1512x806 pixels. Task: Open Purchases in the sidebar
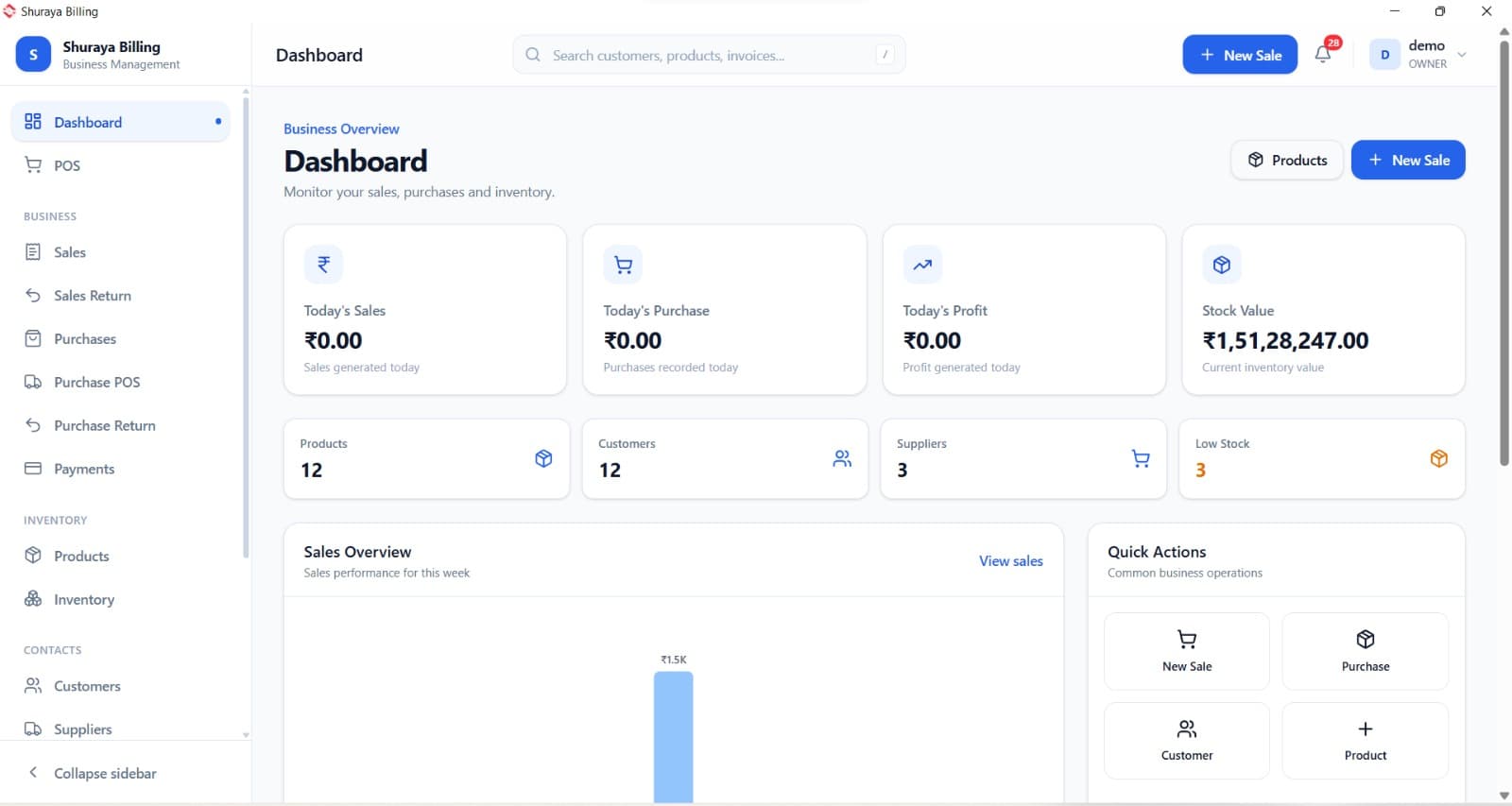coord(120,339)
